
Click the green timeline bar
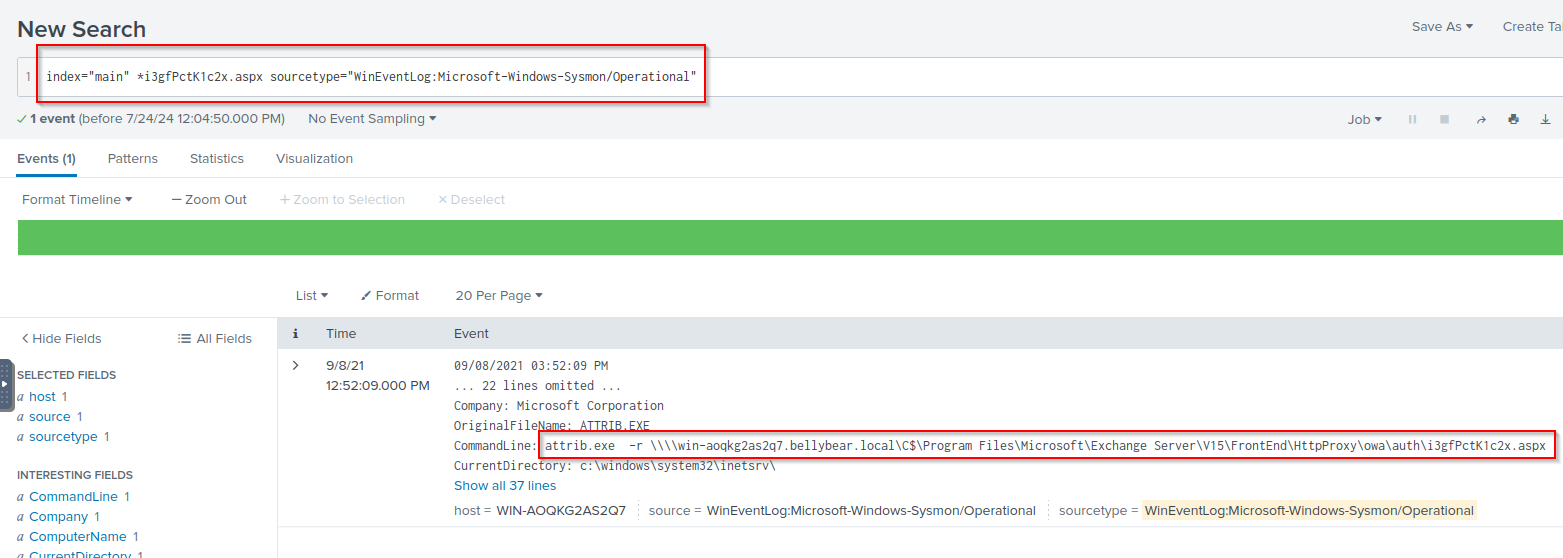click(x=790, y=237)
